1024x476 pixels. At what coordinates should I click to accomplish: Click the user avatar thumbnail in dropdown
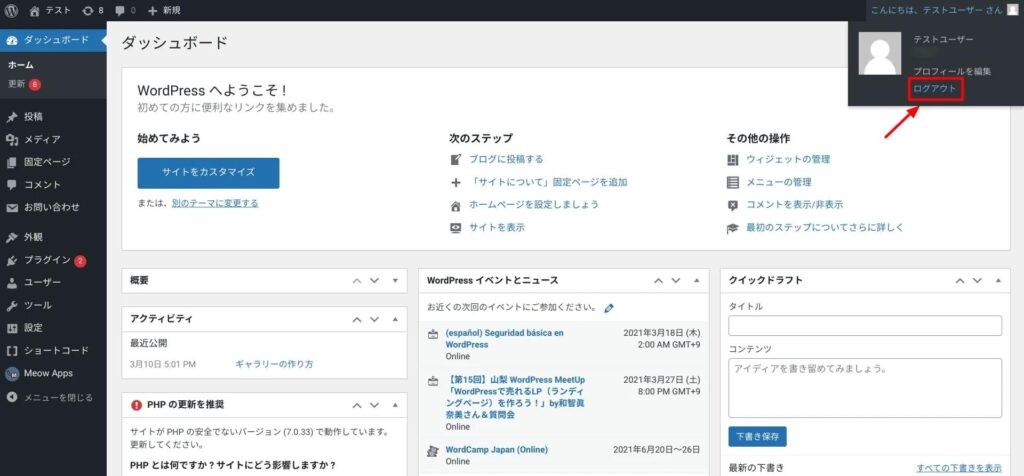[879, 55]
